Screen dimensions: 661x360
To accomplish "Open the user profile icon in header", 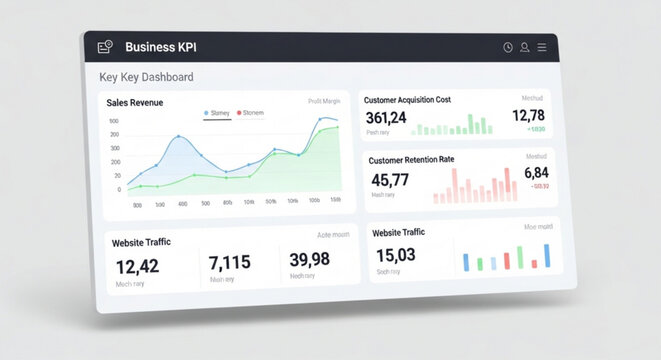I will pyautogui.click(x=524, y=47).
